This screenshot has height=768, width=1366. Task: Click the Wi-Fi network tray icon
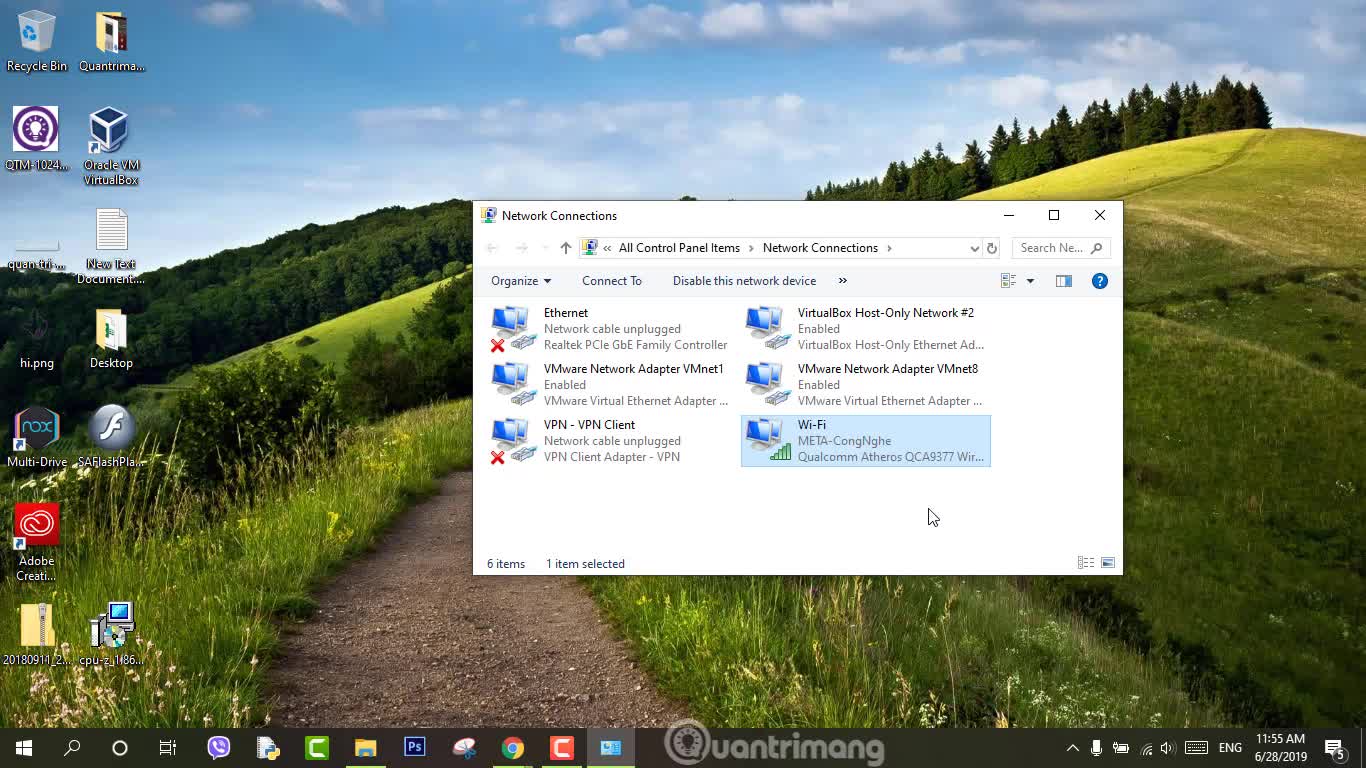(x=1146, y=748)
